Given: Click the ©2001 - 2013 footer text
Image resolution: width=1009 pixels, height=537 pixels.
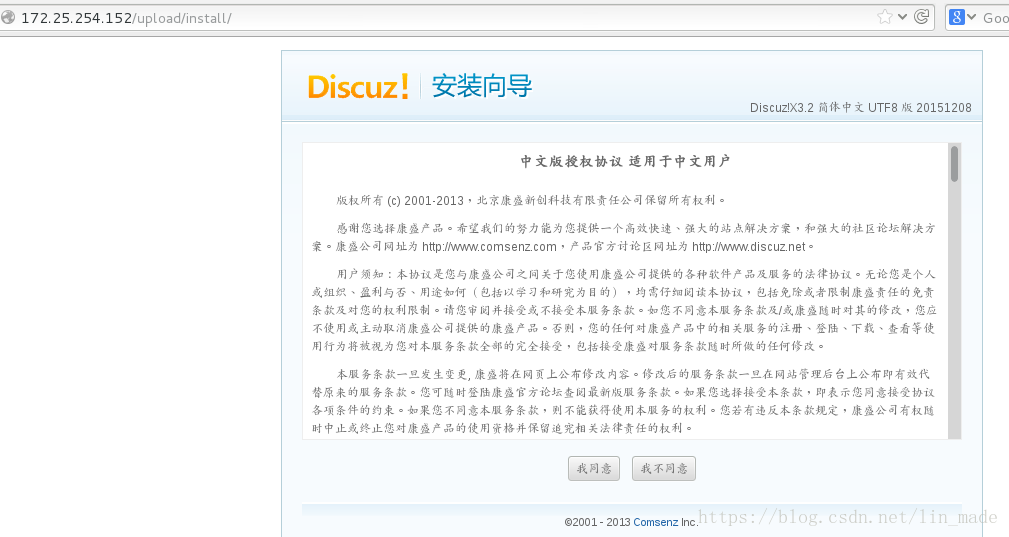Looking at the screenshot, I should click(x=597, y=522).
